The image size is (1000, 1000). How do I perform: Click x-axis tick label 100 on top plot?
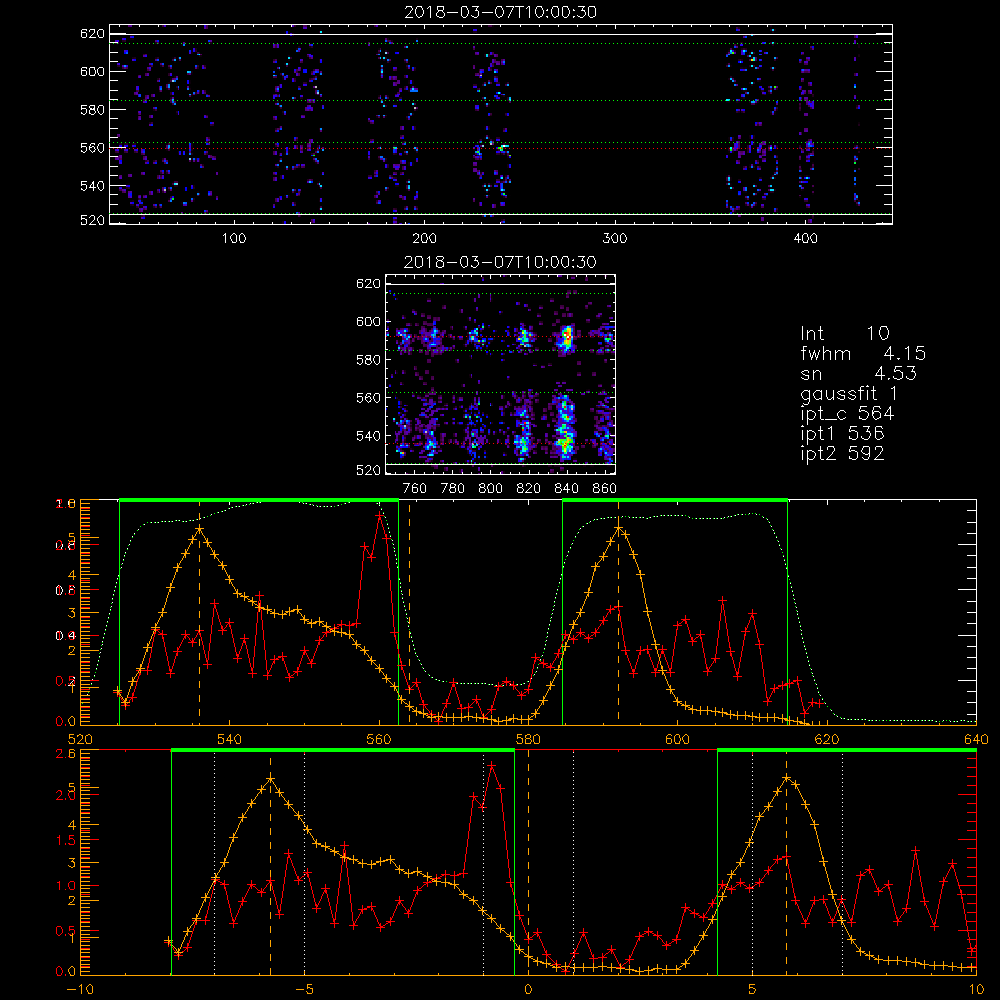click(234, 239)
